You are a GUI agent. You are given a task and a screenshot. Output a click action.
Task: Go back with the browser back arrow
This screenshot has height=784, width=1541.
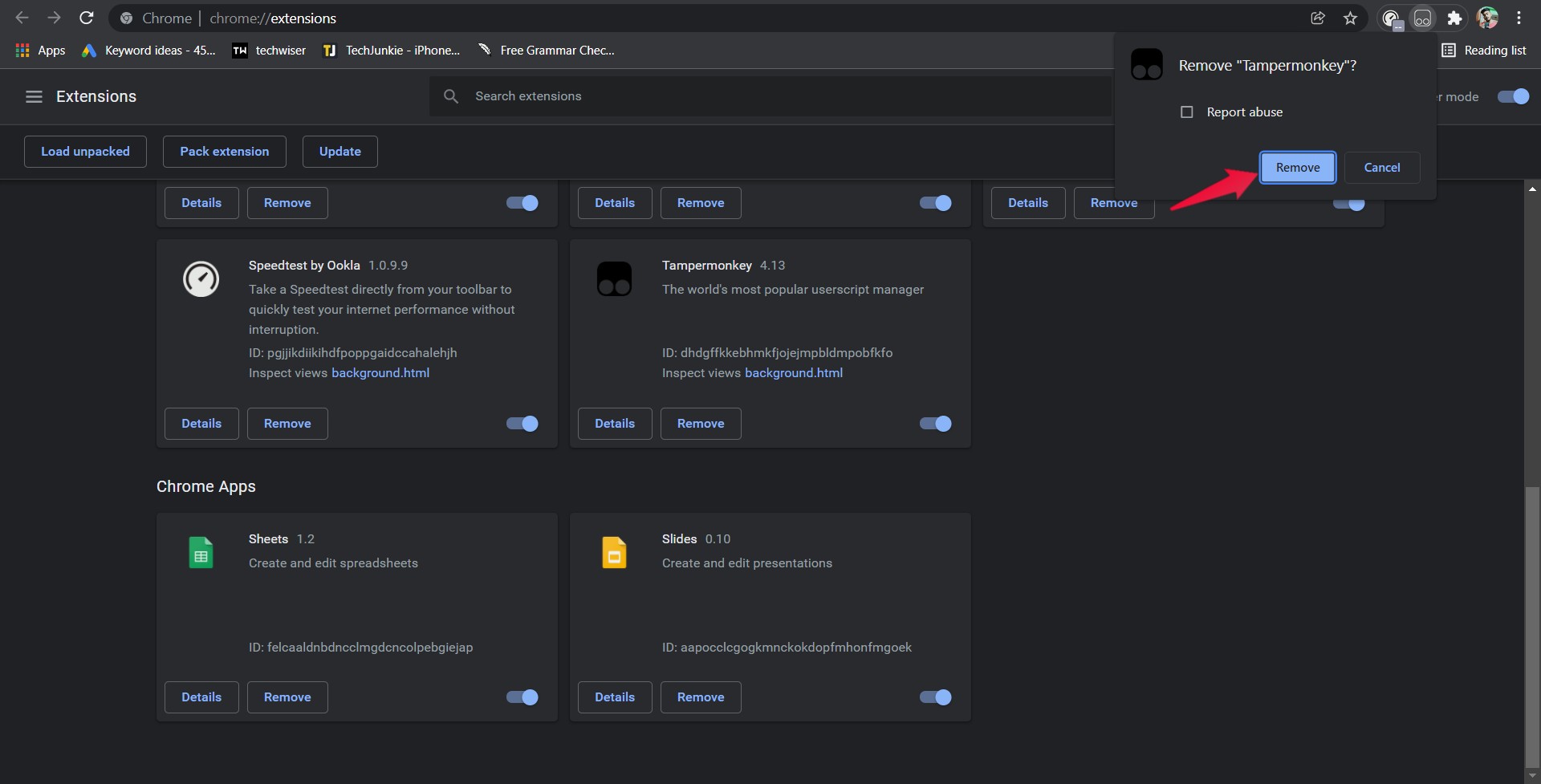point(22,18)
